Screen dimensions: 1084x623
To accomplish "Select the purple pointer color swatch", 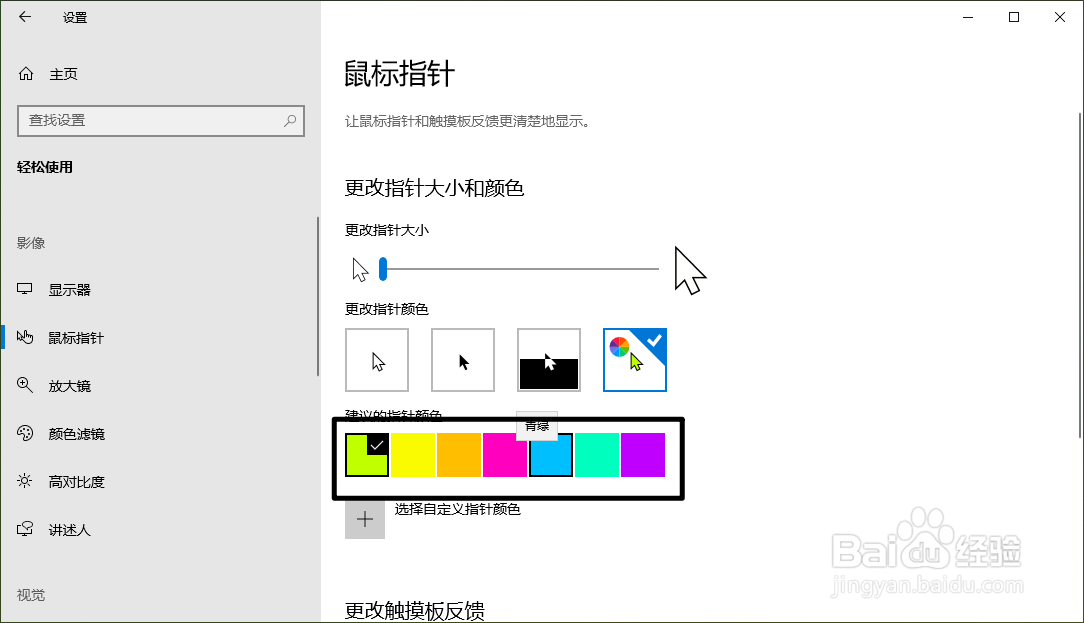I will click(x=643, y=455).
